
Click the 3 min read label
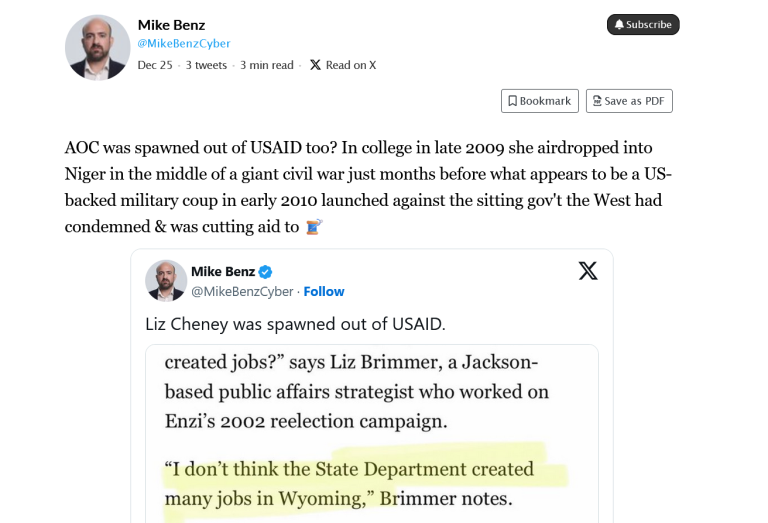click(x=267, y=65)
